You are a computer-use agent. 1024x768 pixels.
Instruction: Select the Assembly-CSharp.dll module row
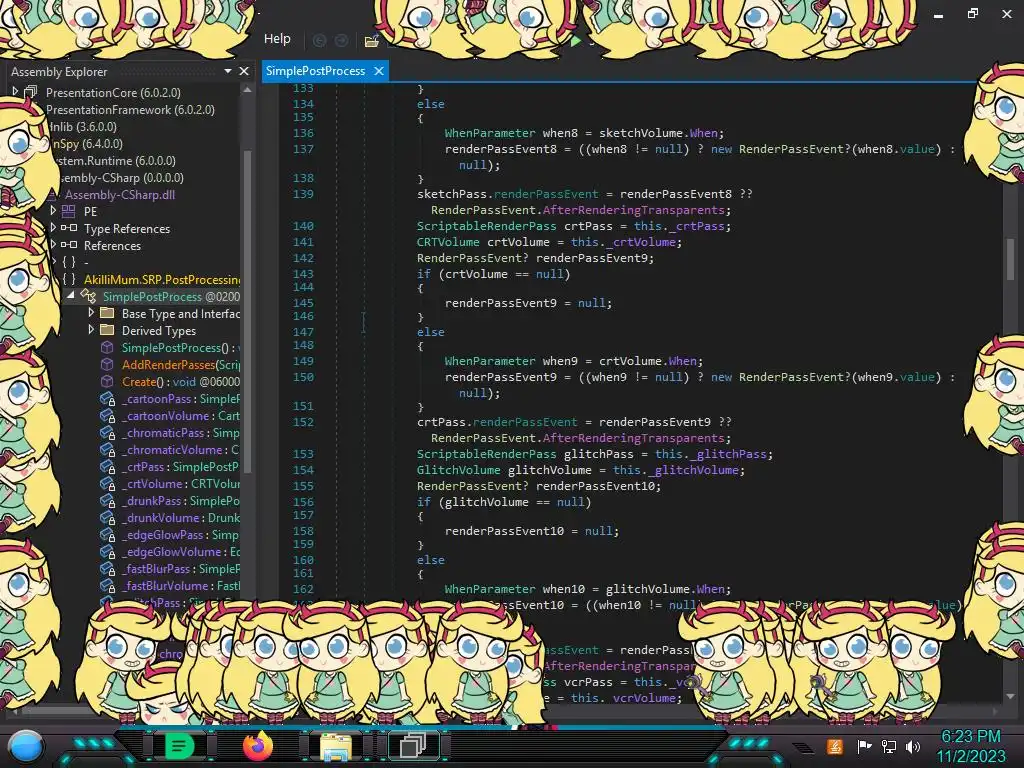[120, 195]
